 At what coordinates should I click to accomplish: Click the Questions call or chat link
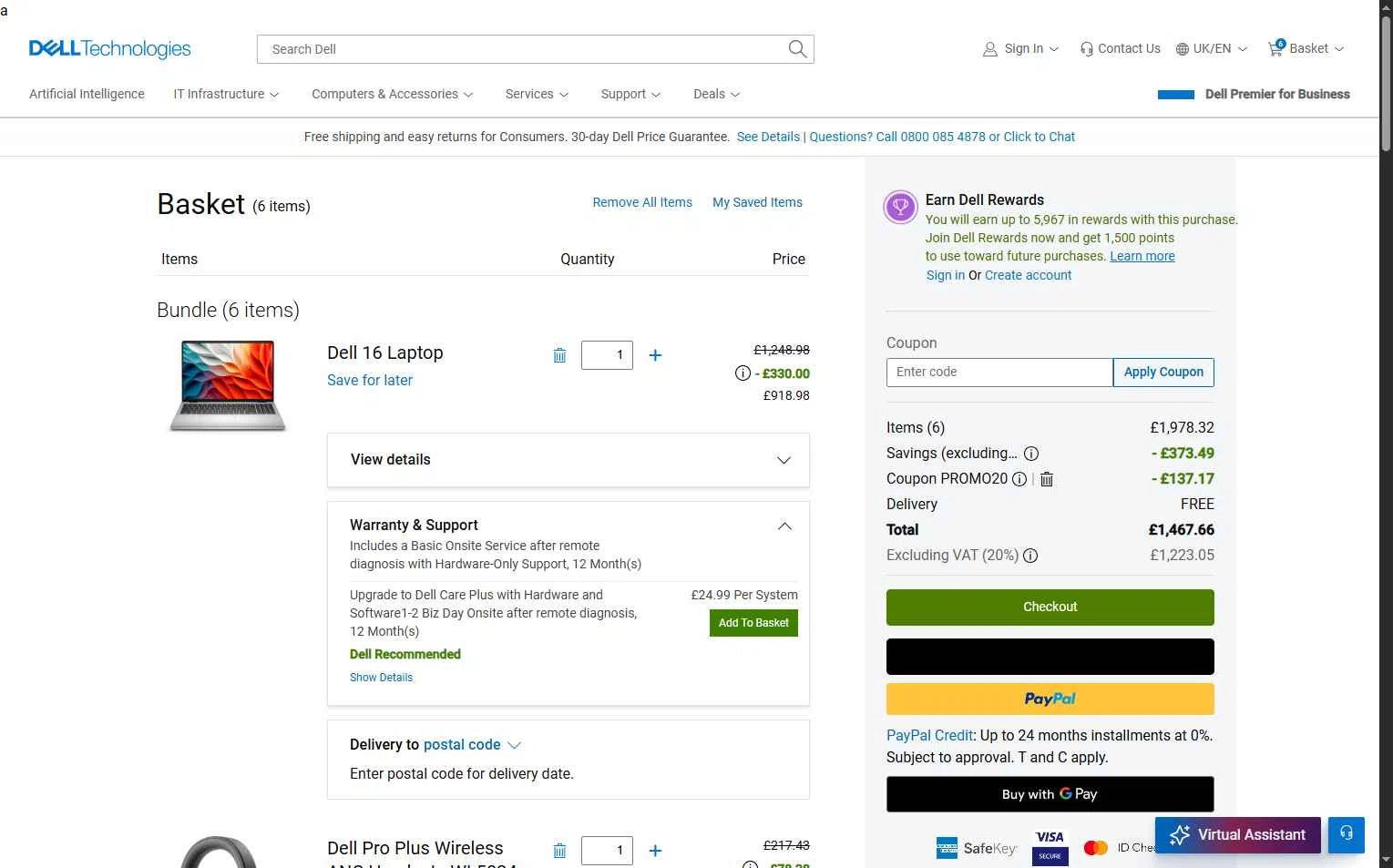tap(942, 137)
